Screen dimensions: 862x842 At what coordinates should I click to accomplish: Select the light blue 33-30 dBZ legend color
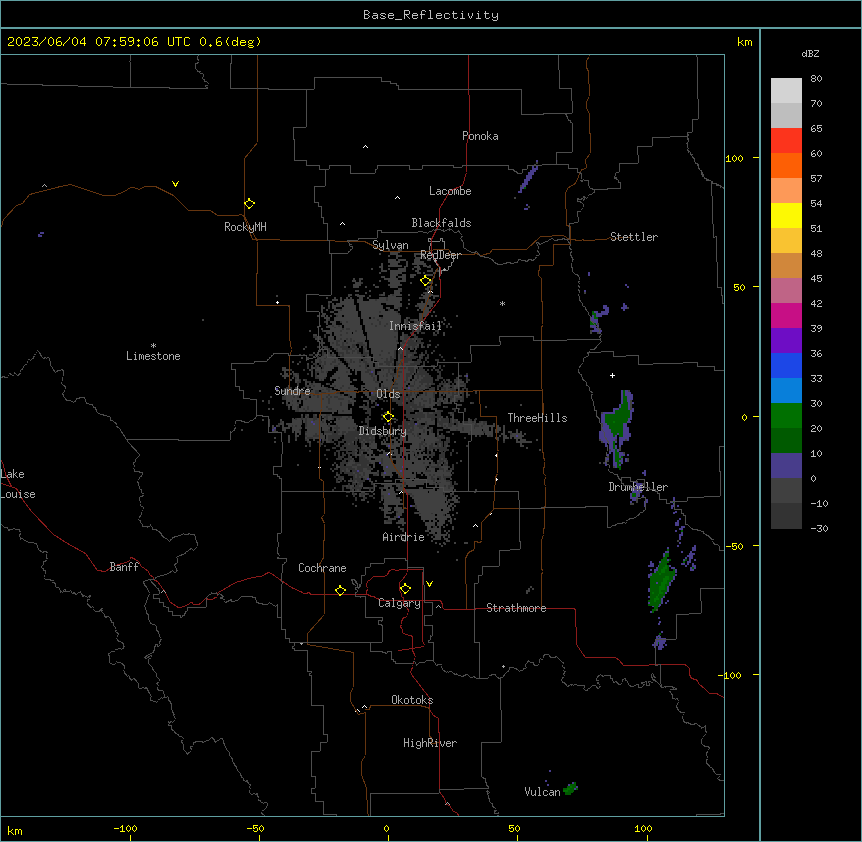786,390
